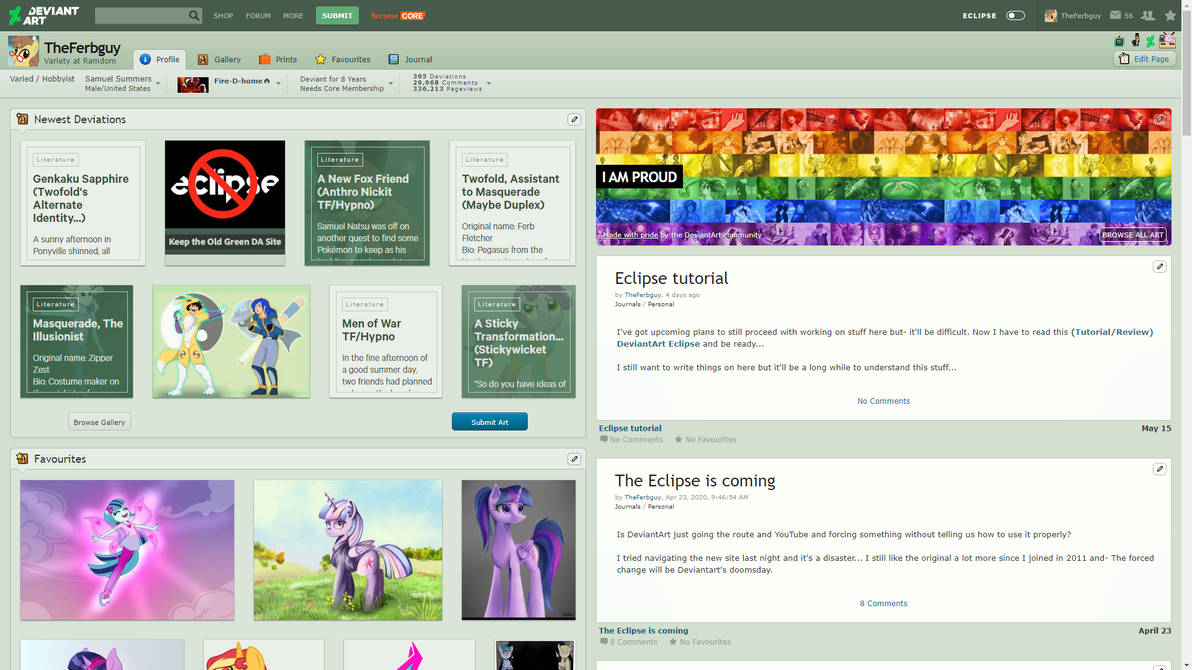Click the search magnifier icon
The width and height of the screenshot is (1192, 670).
click(194, 15)
